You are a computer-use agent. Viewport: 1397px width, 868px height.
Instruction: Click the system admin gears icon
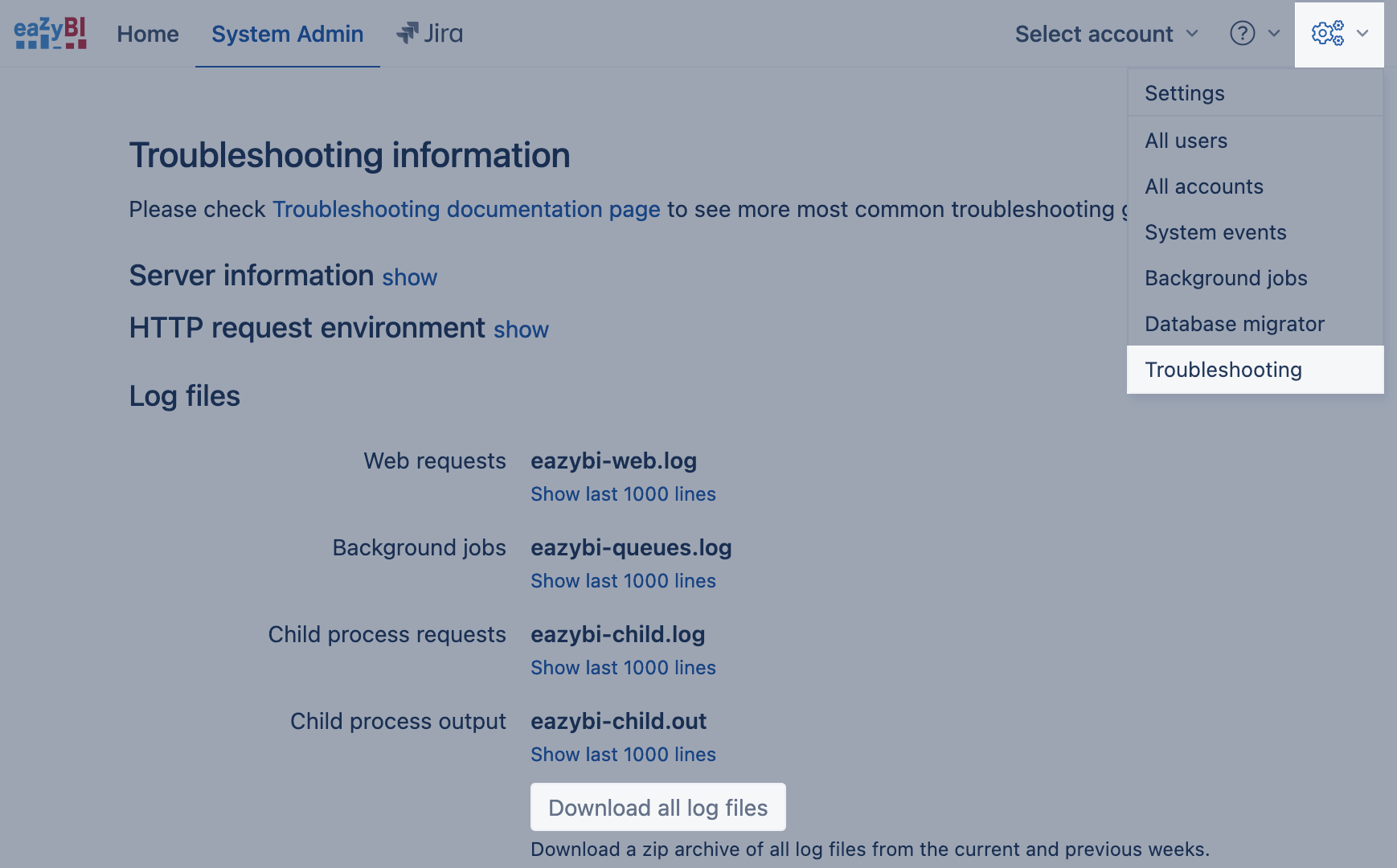tap(1327, 34)
